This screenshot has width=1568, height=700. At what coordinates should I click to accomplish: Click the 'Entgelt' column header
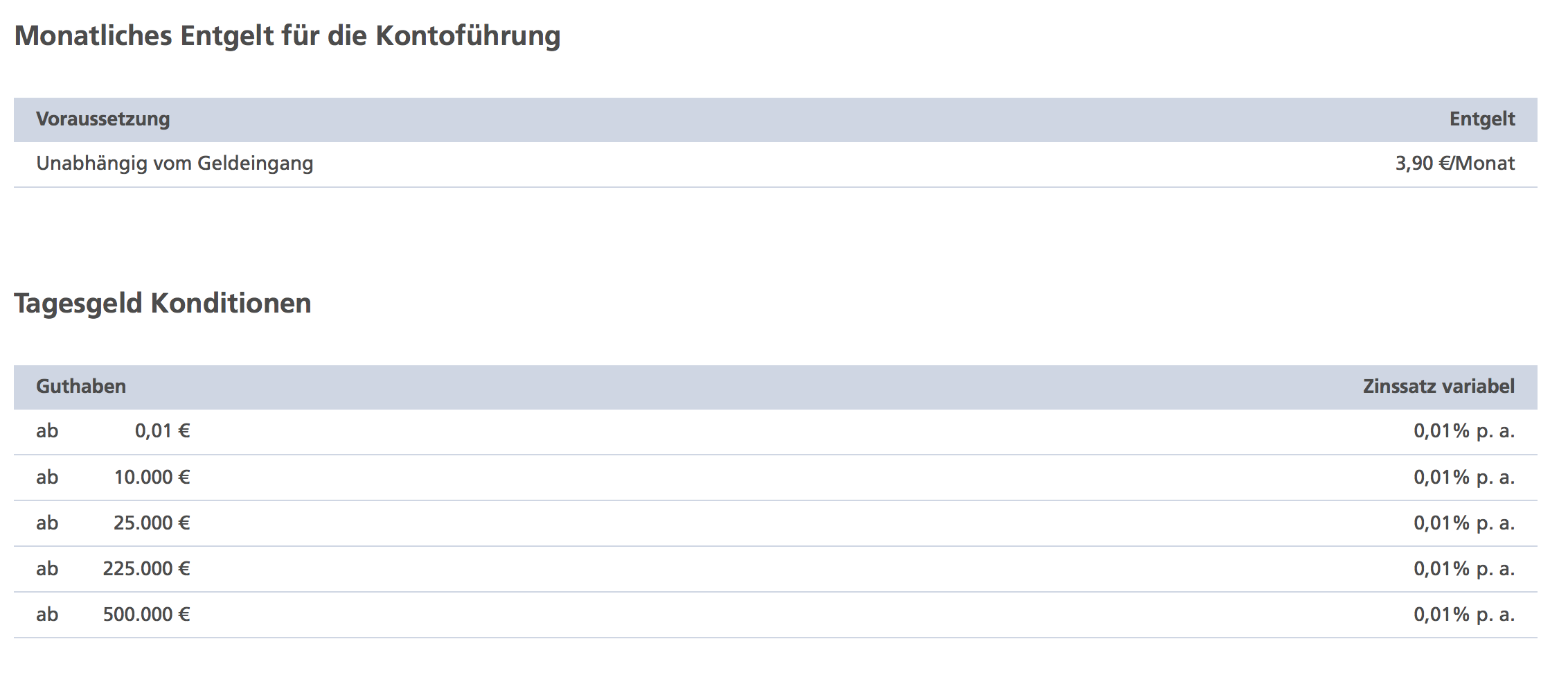pyautogui.click(x=1482, y=119)
